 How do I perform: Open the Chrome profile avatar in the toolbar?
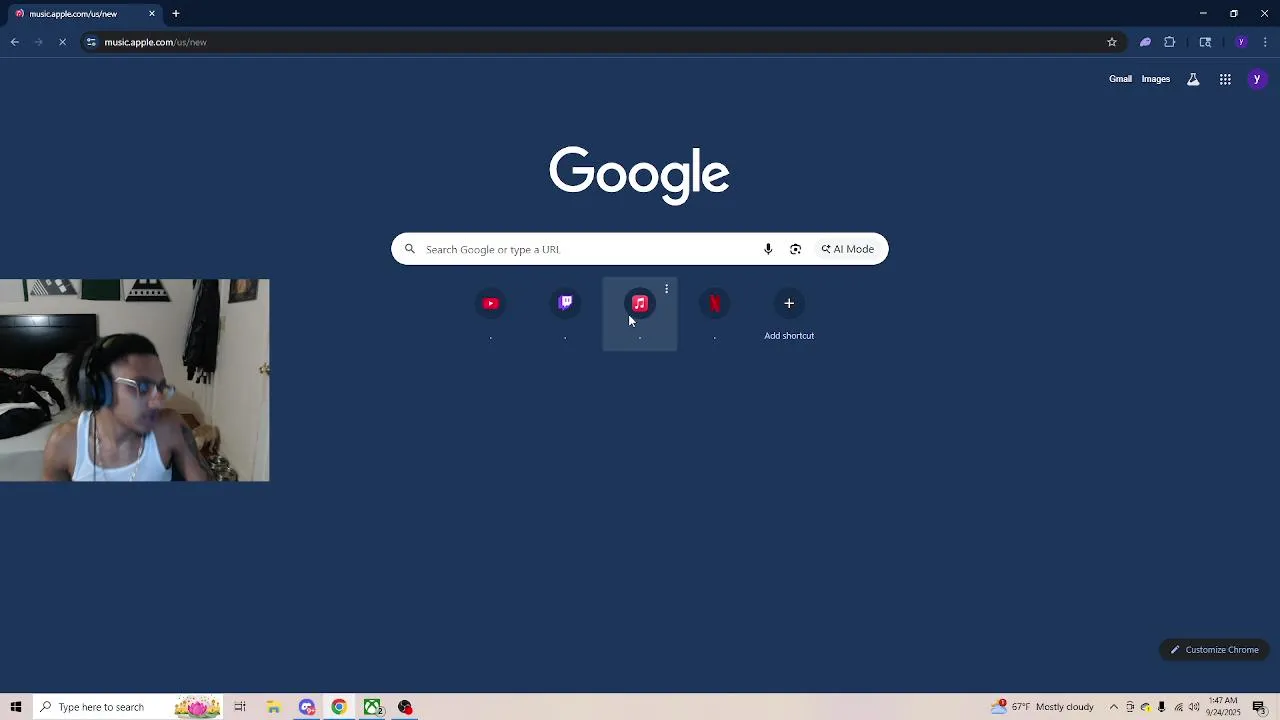(1241, 42)
